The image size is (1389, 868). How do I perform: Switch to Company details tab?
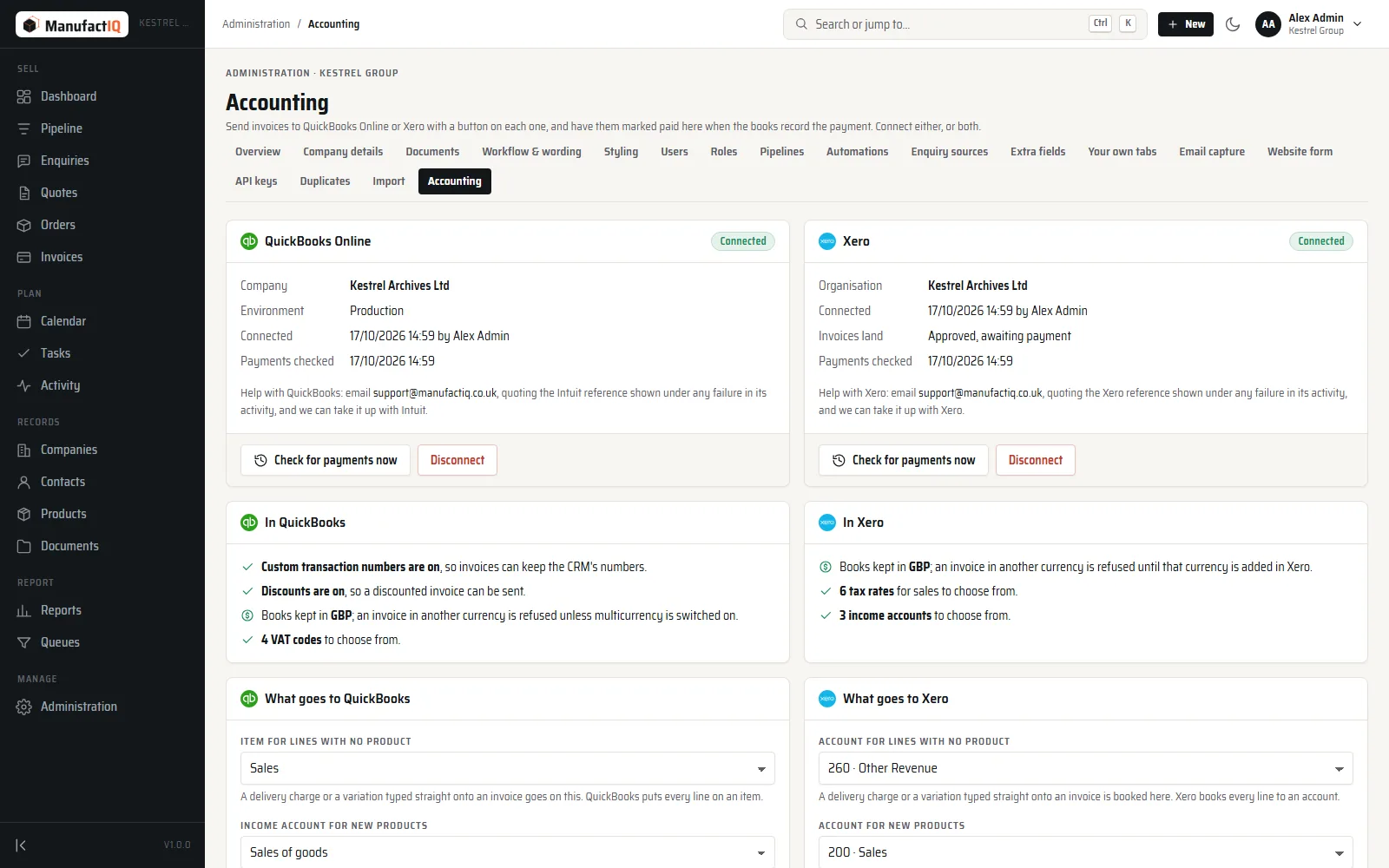(343, 152)
